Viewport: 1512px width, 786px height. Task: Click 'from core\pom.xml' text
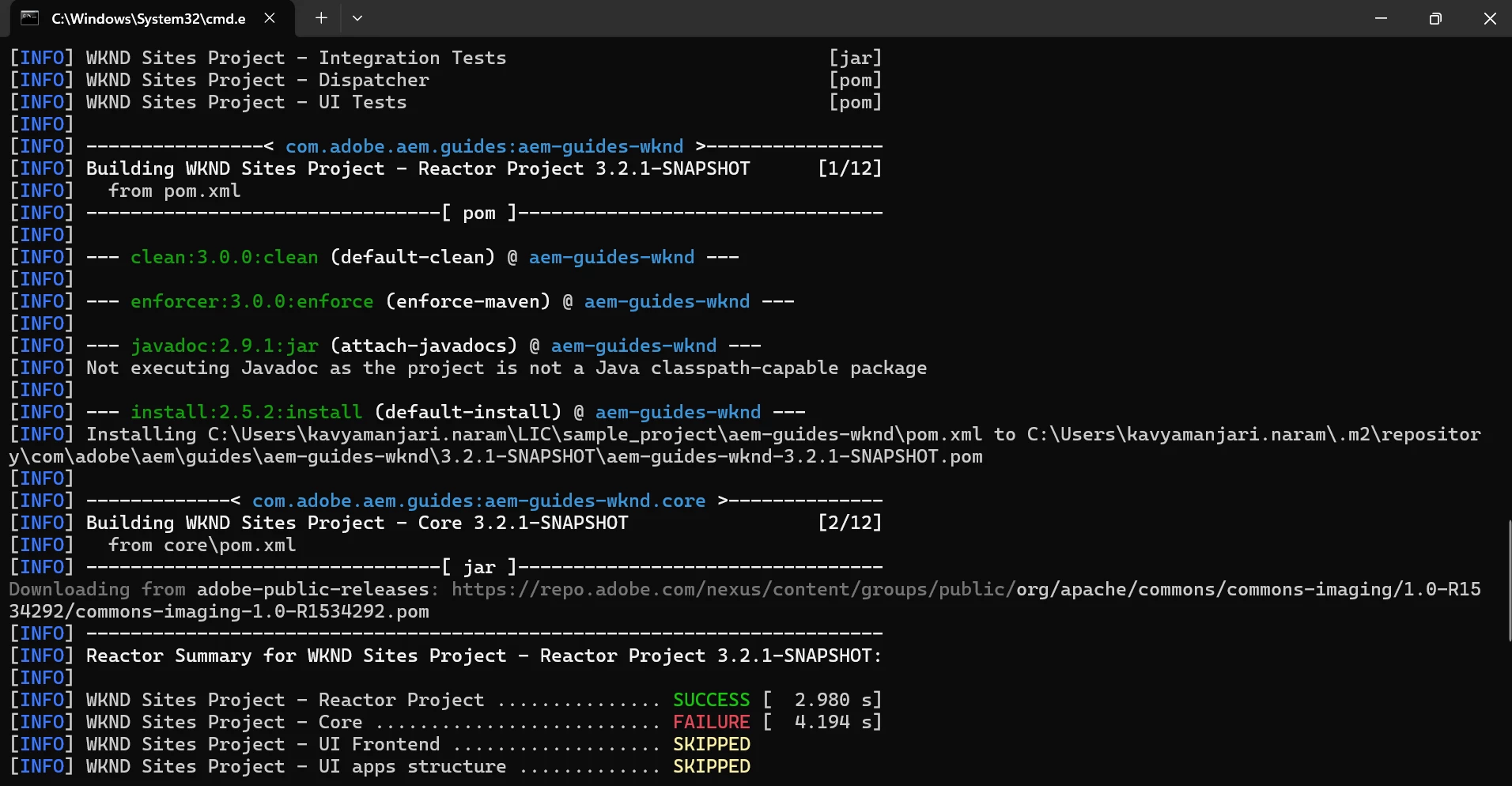click(202, 545)
